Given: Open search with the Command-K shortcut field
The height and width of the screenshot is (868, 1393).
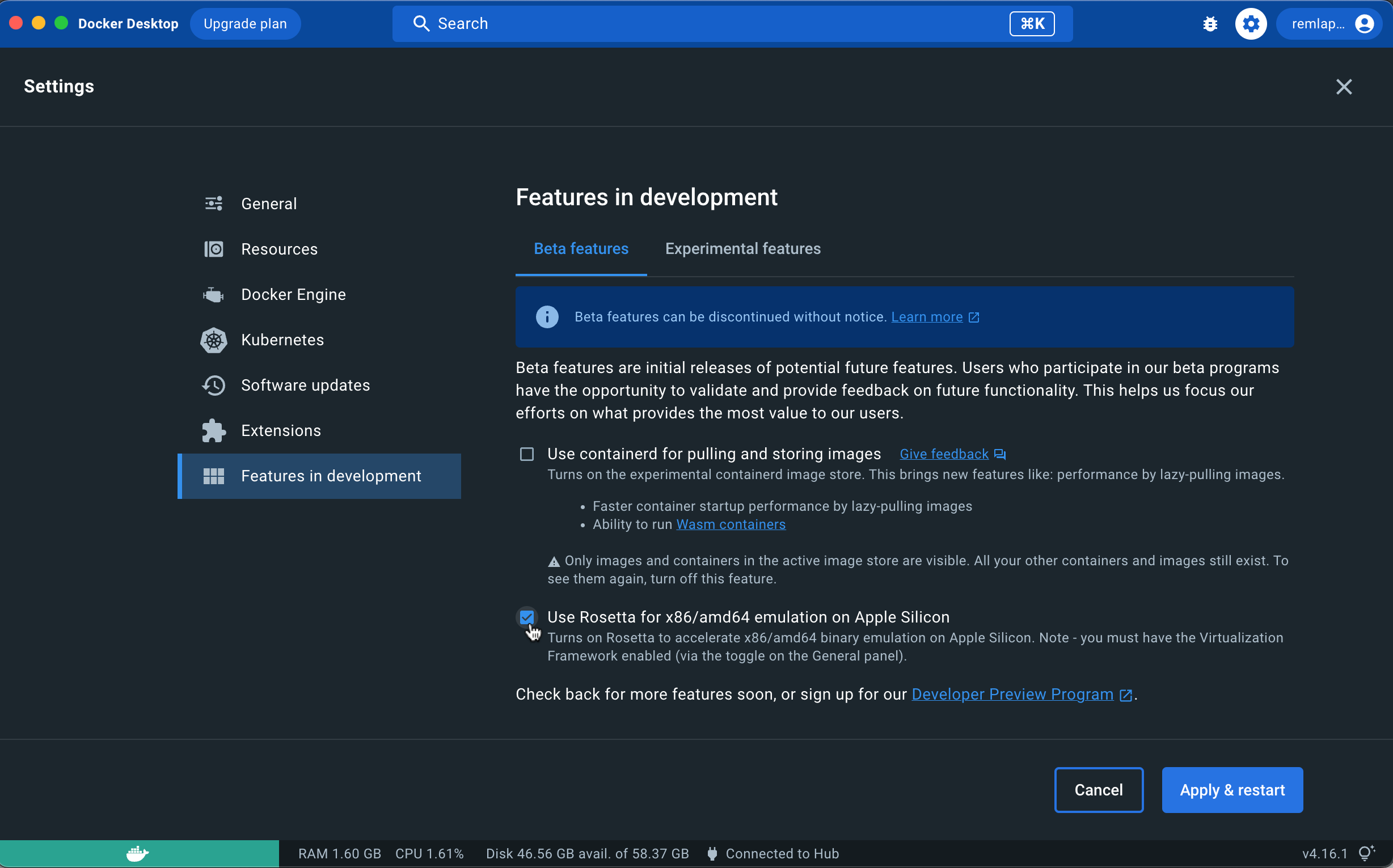Looking at the screenshot, I should tap(1032, 24).
